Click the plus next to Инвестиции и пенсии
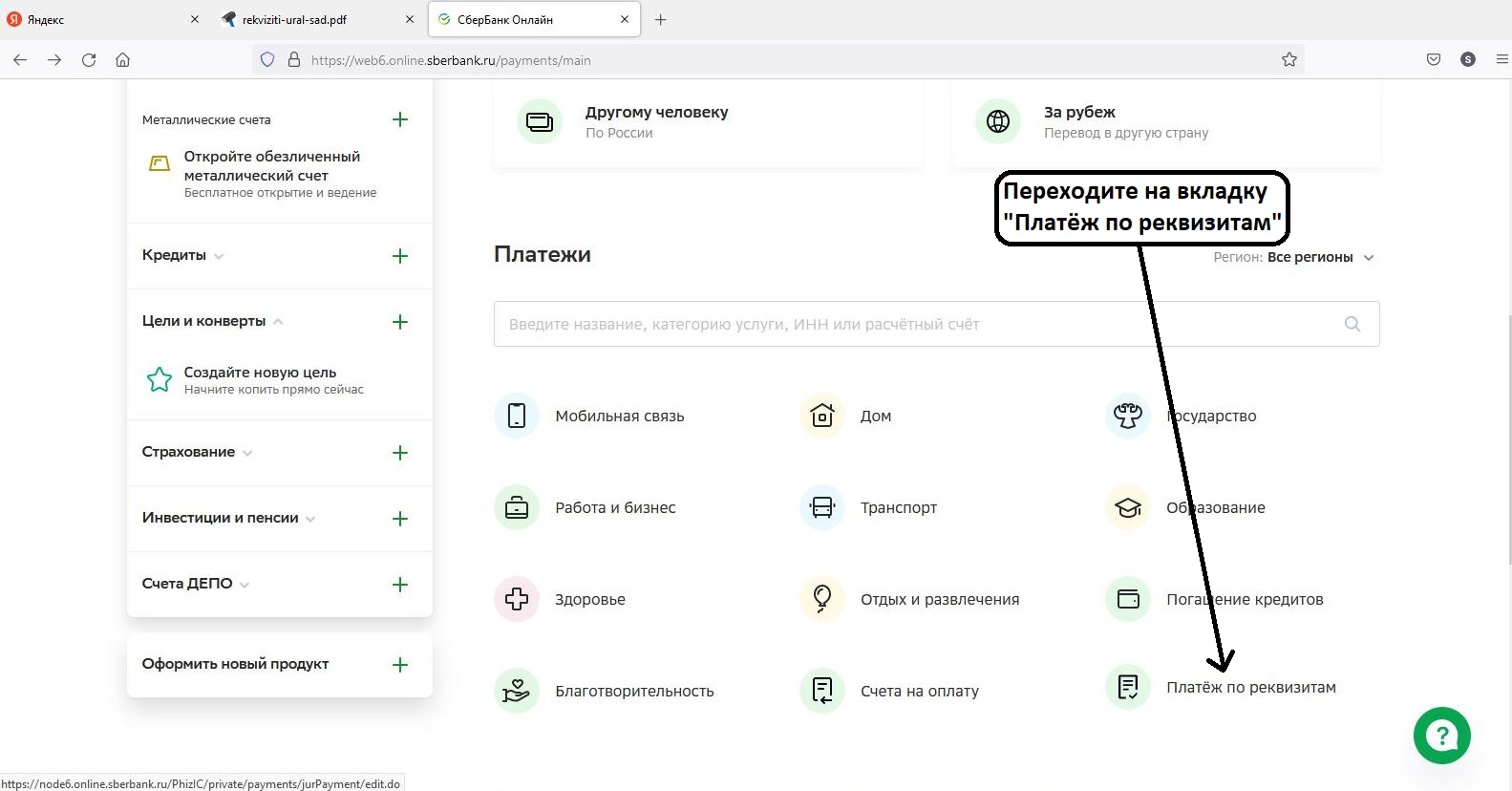 (400, 519)
